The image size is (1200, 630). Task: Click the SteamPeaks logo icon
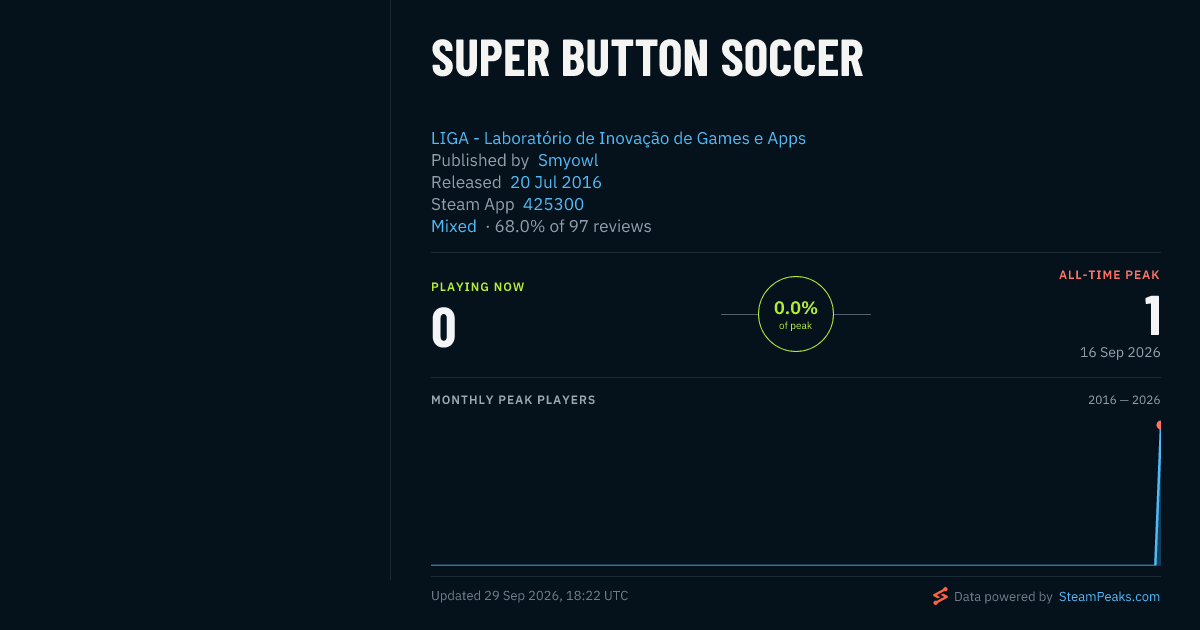(940, 596)
